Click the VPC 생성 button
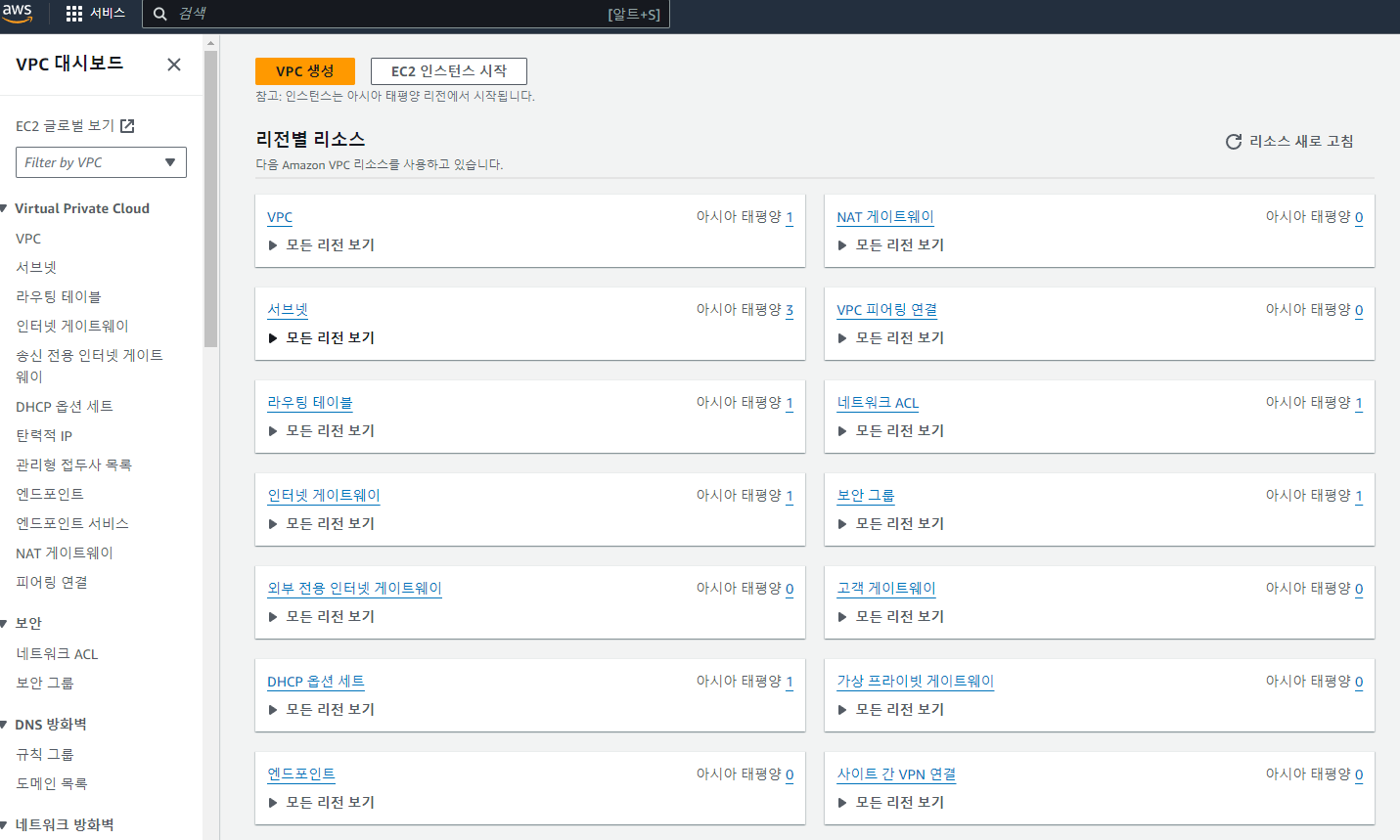 305,71
